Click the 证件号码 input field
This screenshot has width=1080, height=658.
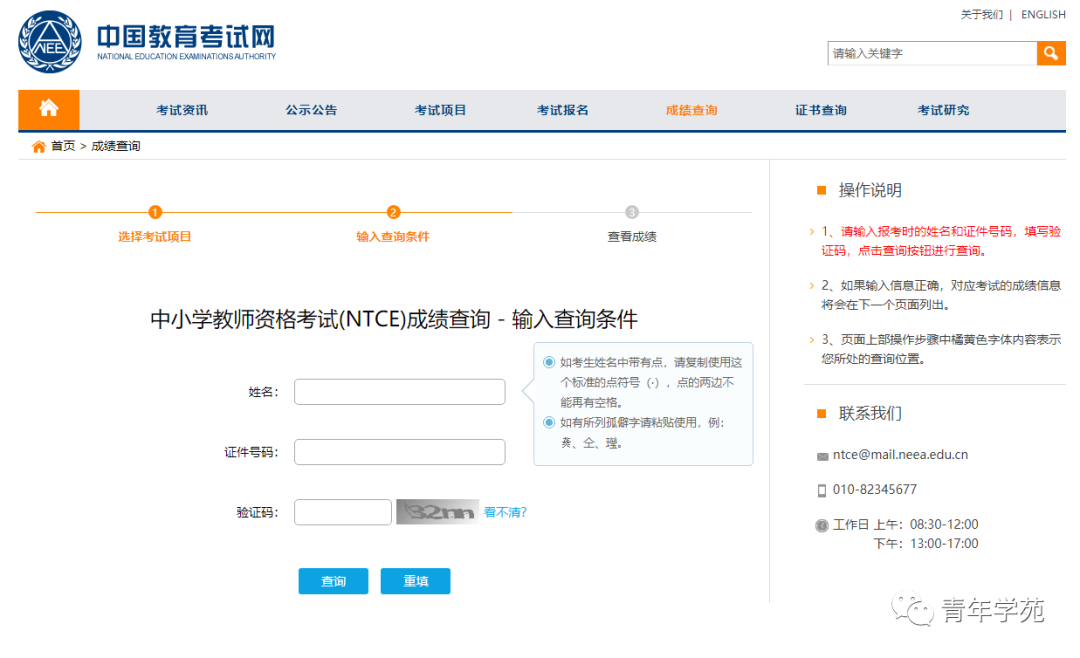click(x=399, y=451)
